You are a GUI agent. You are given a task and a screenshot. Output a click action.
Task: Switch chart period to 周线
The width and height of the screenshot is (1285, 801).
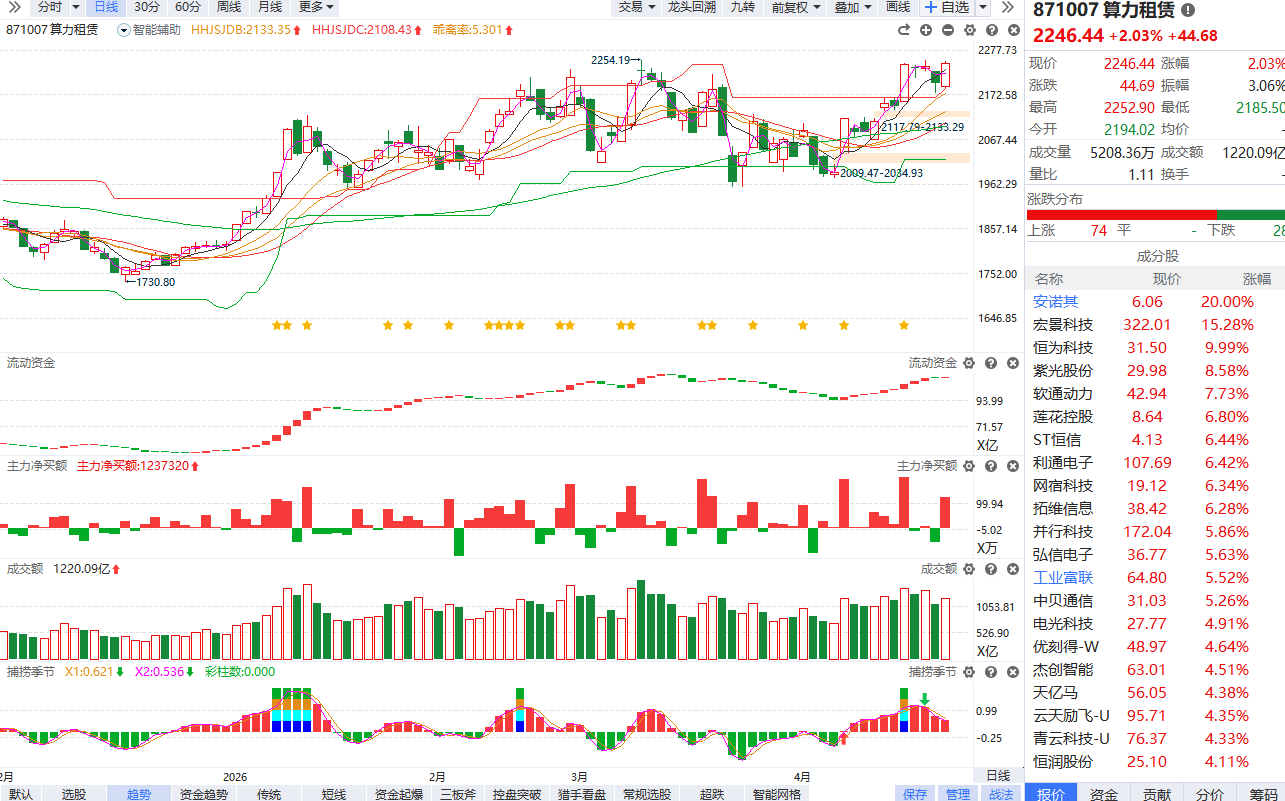tap(228, 7)
